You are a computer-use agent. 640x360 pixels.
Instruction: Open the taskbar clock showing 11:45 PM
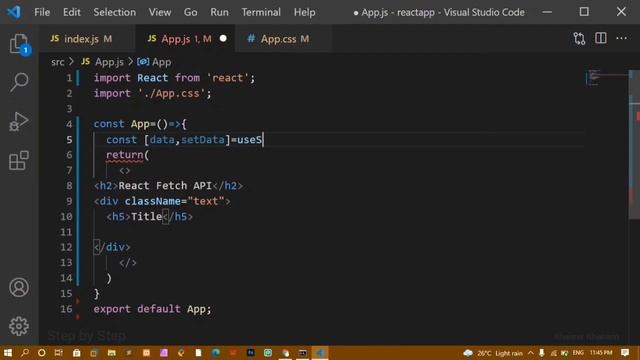pyautogui.click(x=601, y=353)
